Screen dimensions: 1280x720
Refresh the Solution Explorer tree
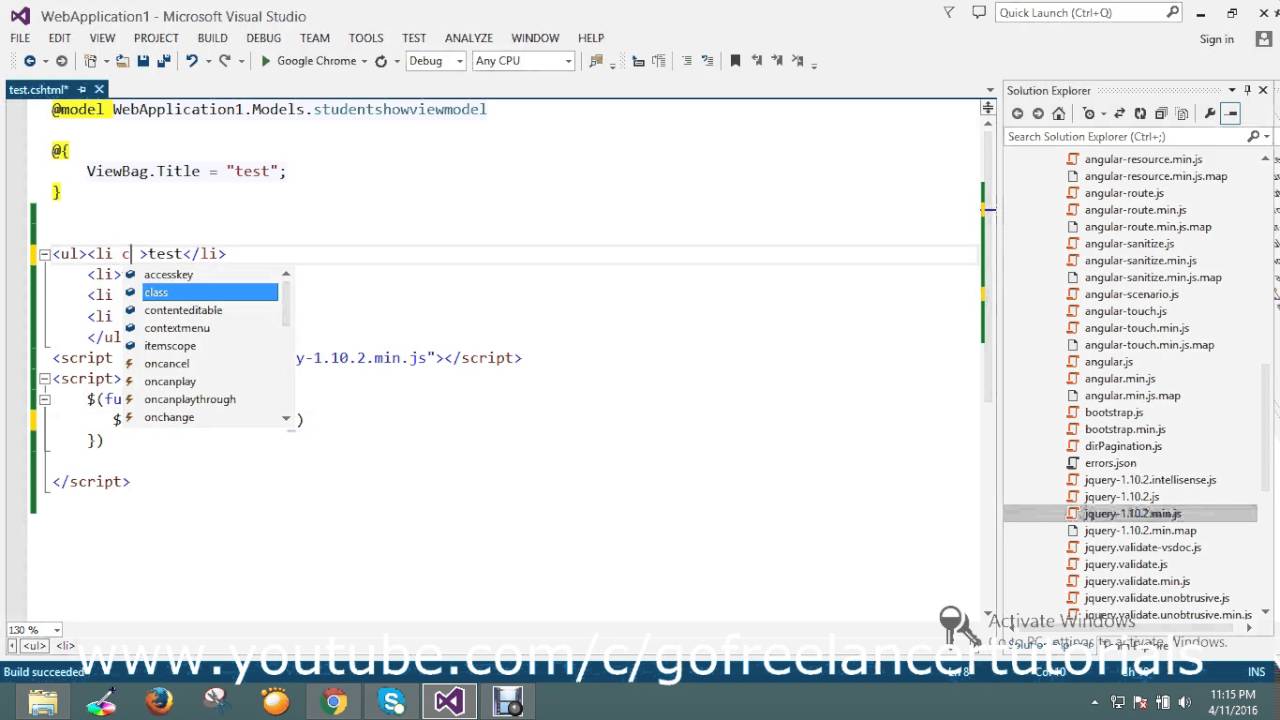pos(1140,113)
